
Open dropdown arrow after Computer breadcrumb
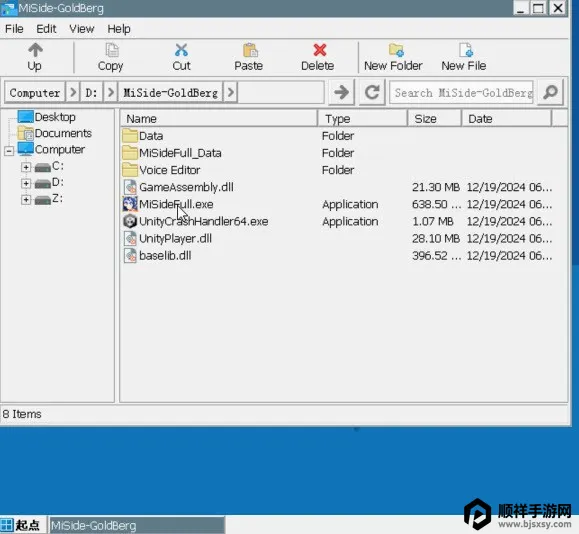(73, 92)
